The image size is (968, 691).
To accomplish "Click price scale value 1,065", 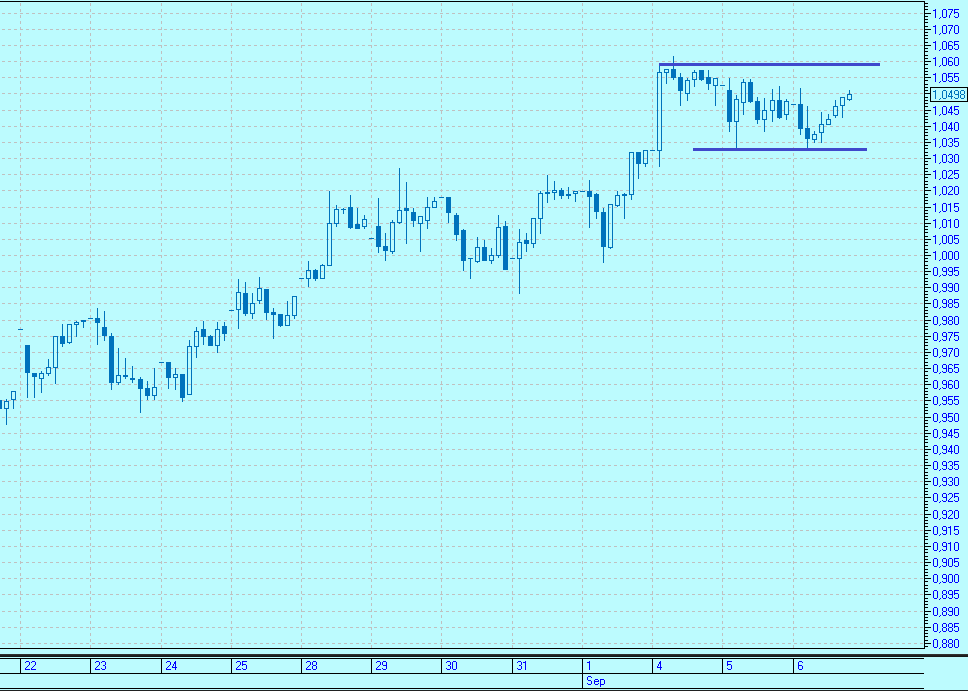I will [946, 46].
